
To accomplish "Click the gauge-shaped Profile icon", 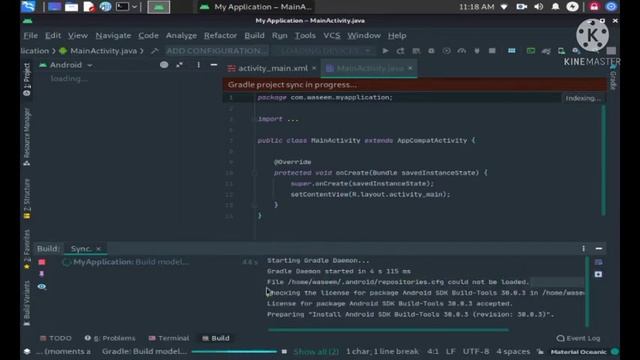I will coord(462,51).
